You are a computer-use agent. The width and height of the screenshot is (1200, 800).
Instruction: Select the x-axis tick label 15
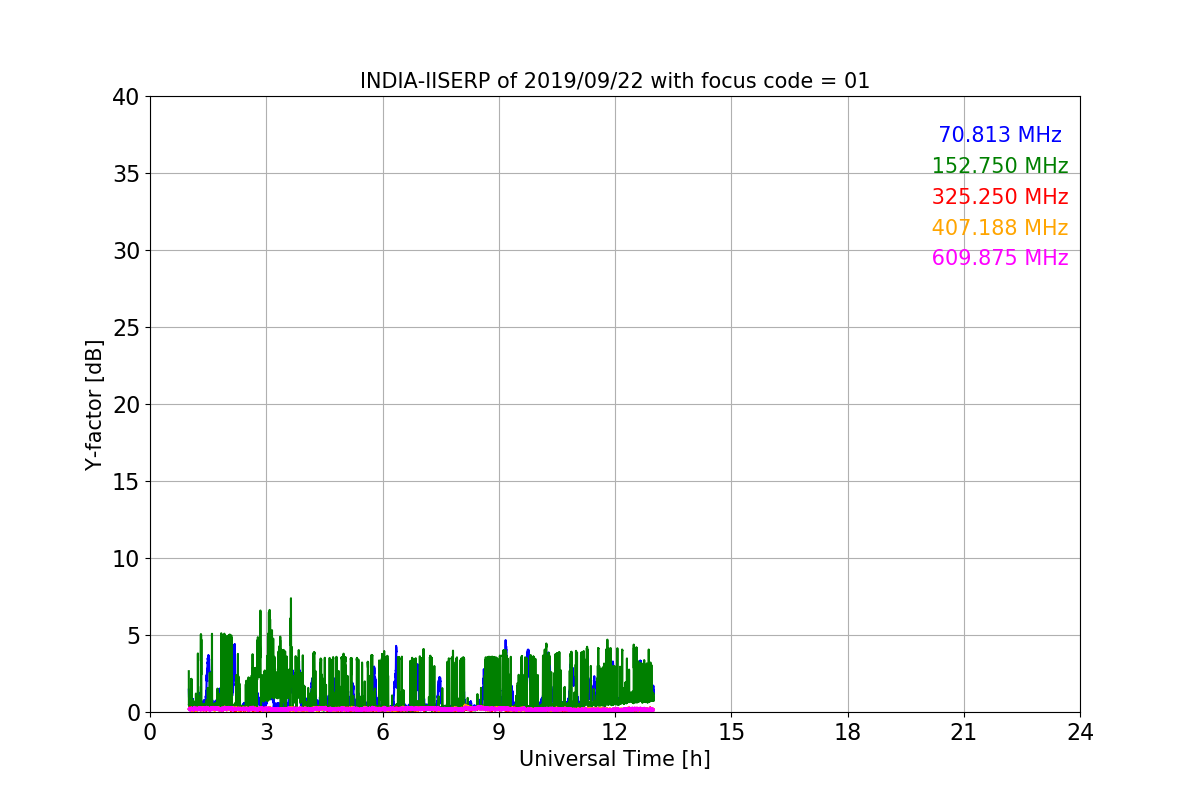coord(731,732)
